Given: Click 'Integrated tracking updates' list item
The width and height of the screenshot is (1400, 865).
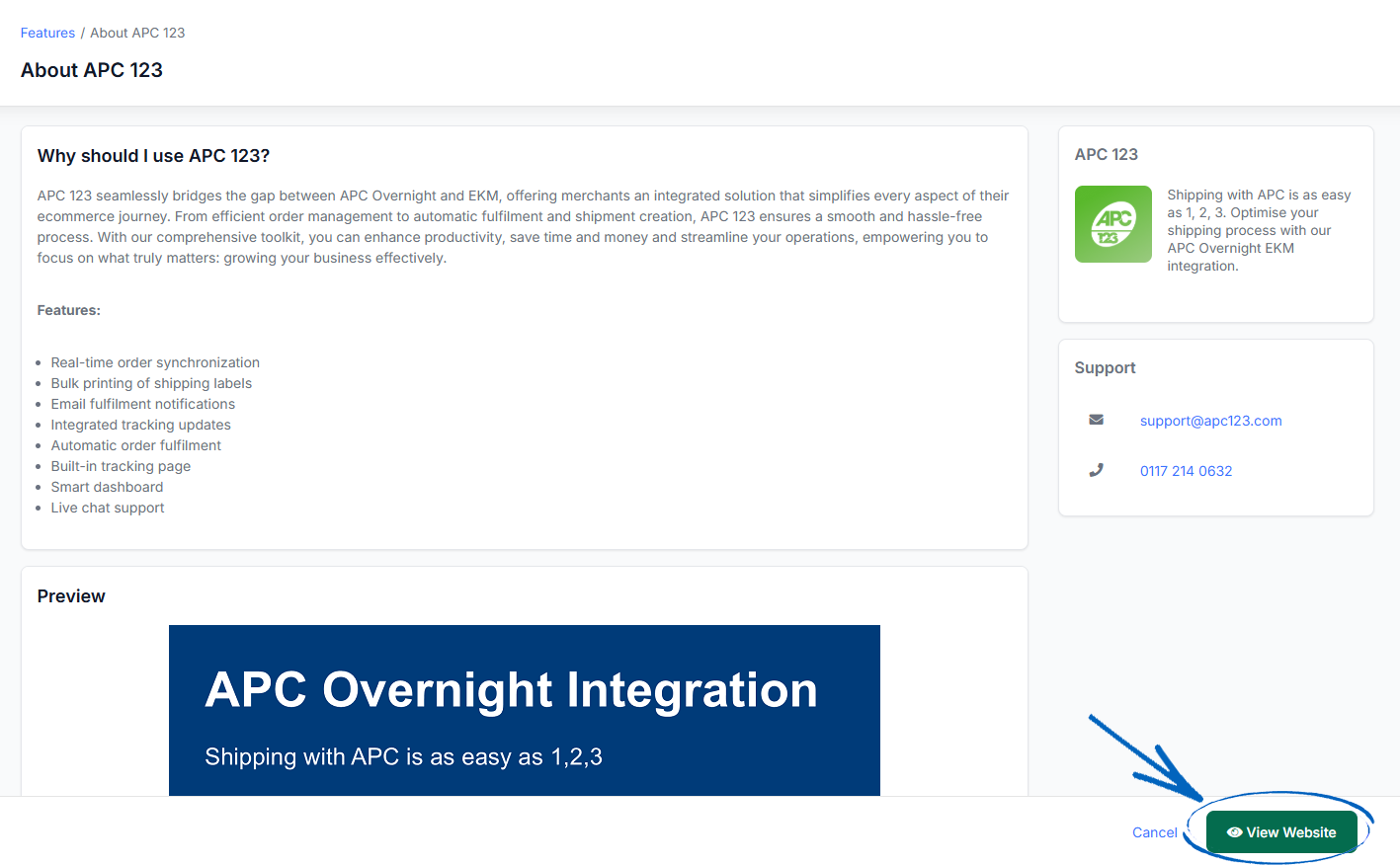Looking at the screenshot, I should click(141, 425).
